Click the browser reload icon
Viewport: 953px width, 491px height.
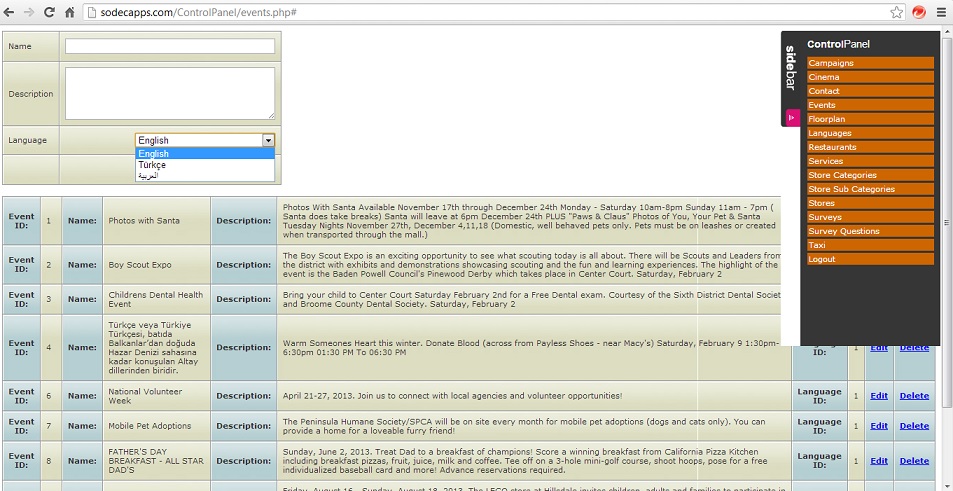click(49, 12)
